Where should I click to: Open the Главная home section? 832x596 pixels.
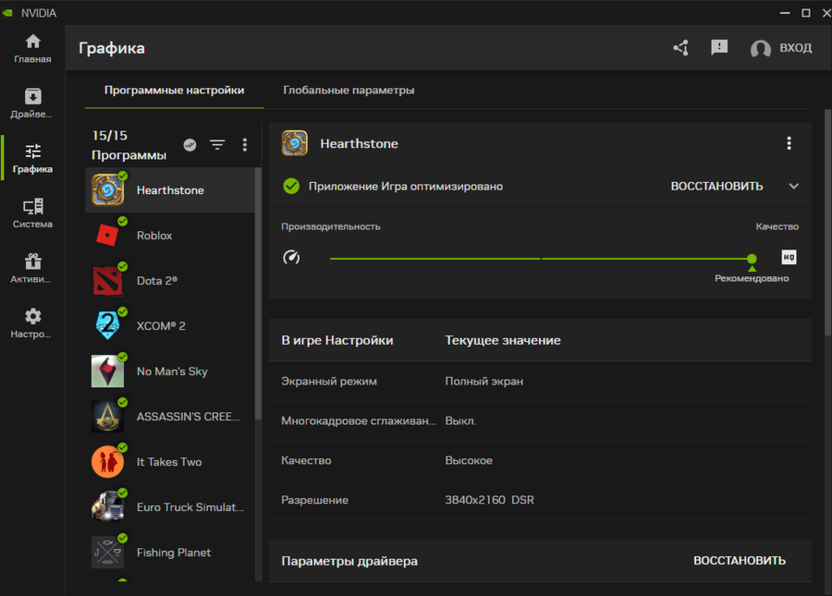(32, 48)
